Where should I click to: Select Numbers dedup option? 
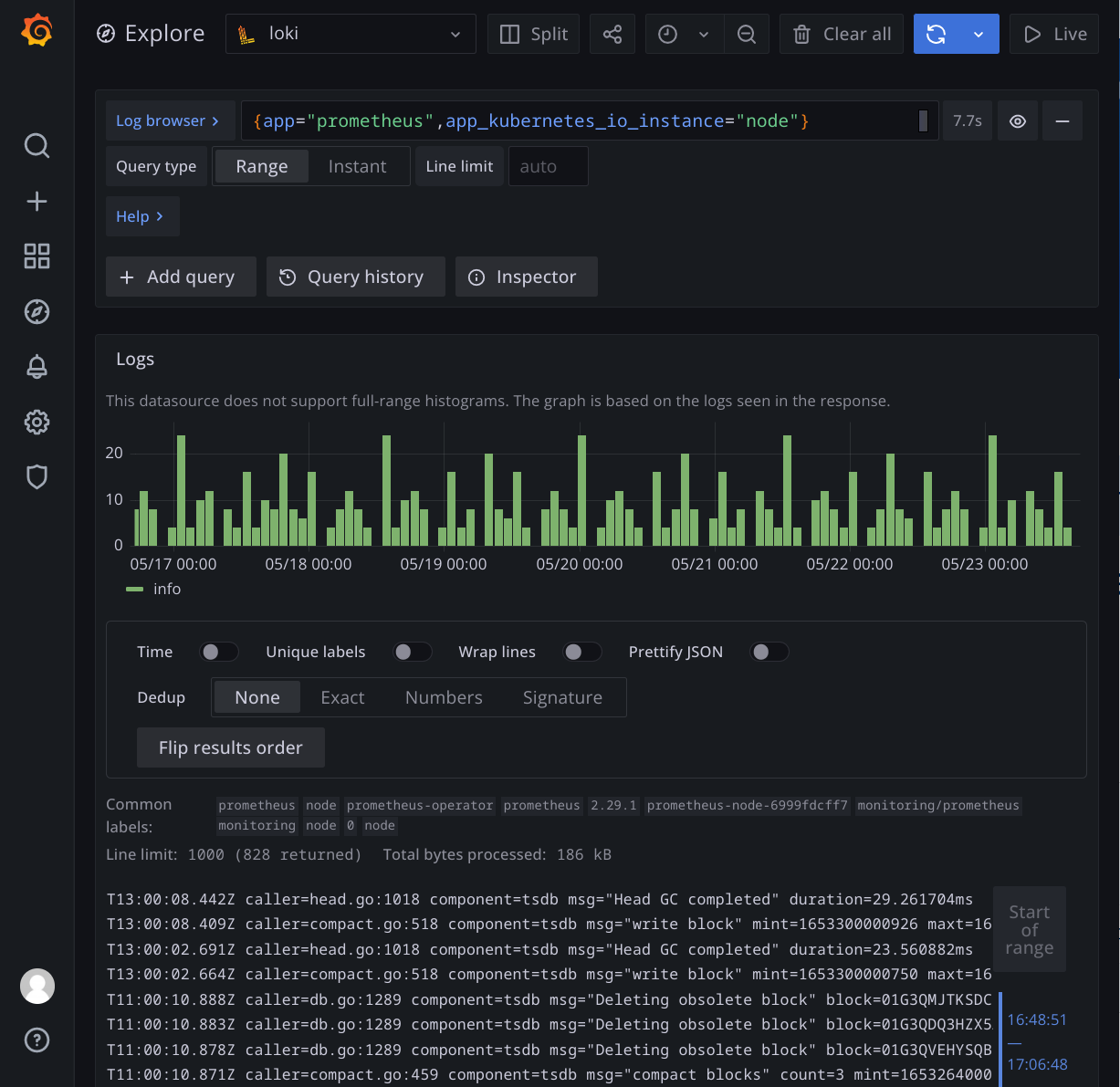coord(444,697)
